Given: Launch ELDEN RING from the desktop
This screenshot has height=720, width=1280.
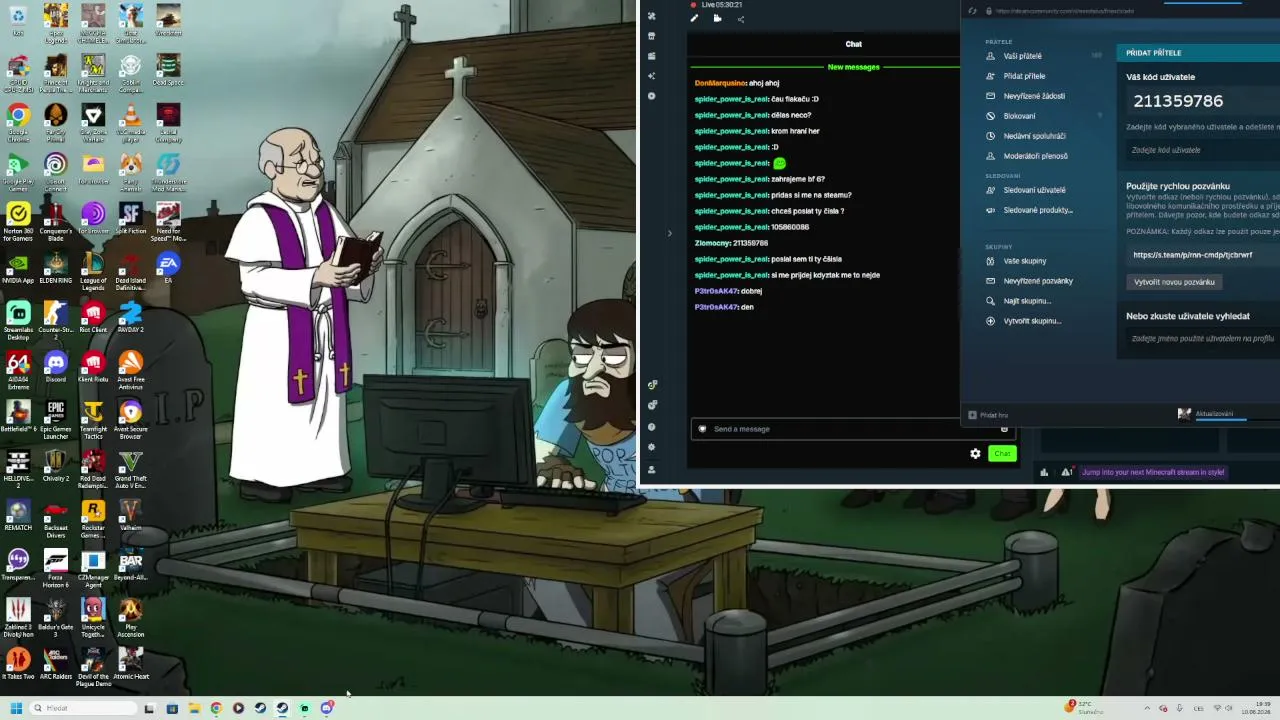Looking at the screenshot, I should click(x=56, y=269).
